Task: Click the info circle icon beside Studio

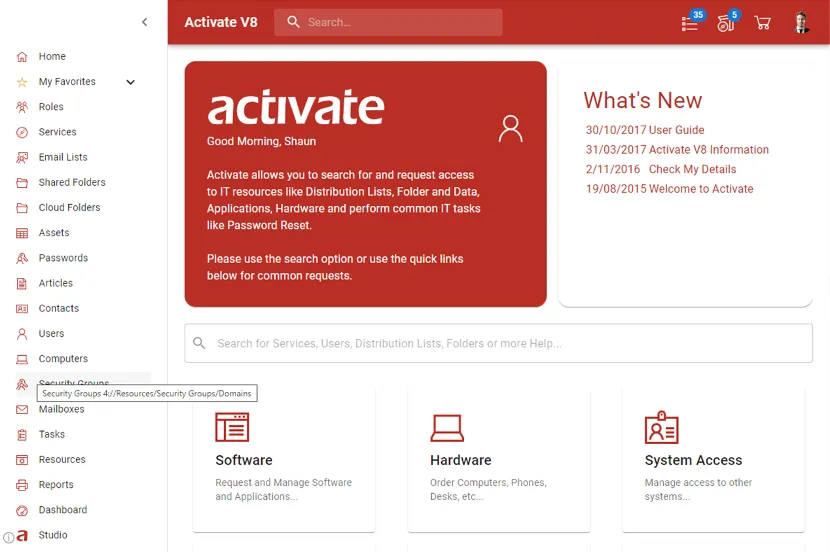Action: tap(8, 537)
